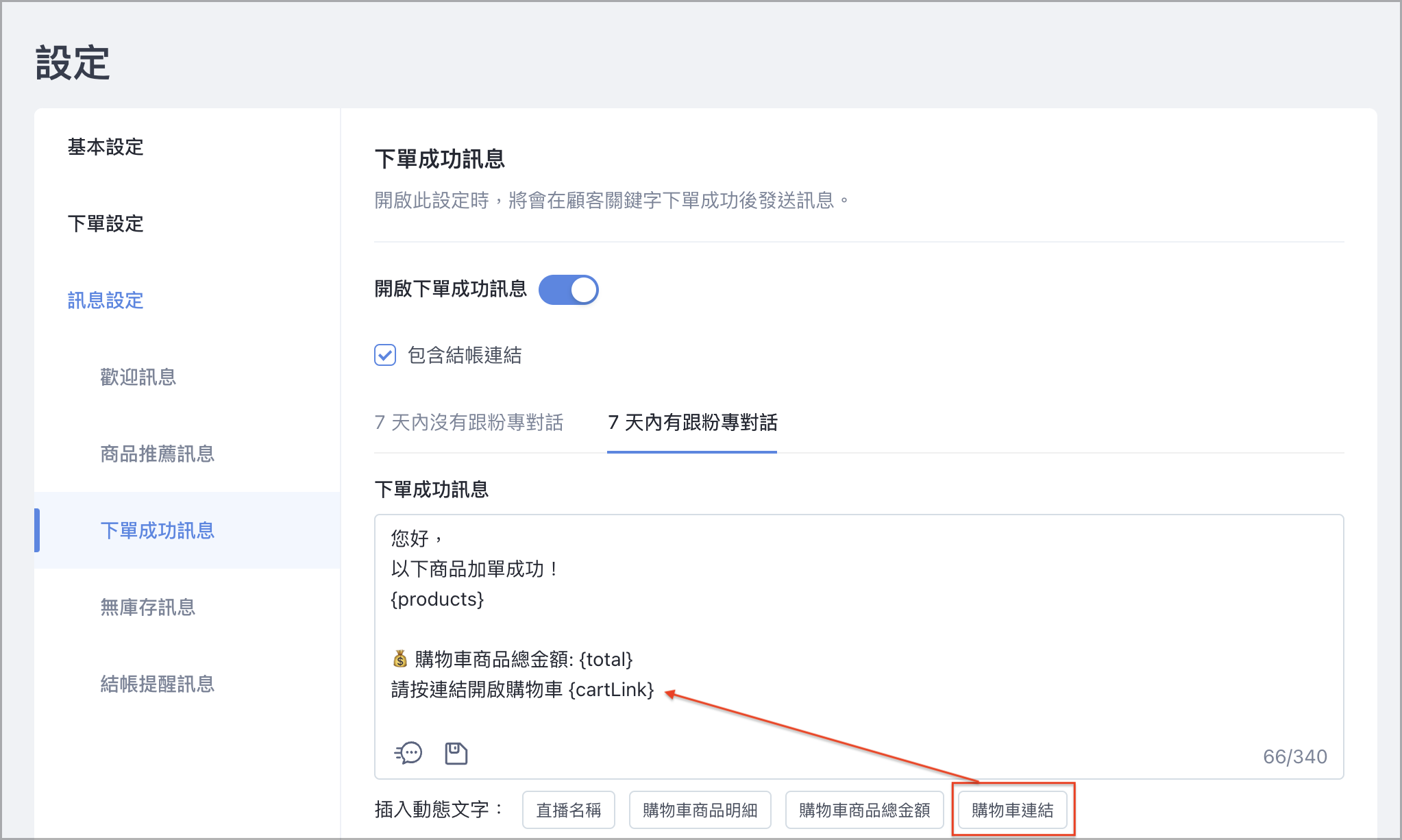The height and width of the screenshot is (840, 1402).
Task: Select 7 天內有跟粉專對話 tab
Action: [x=692, y=422]
